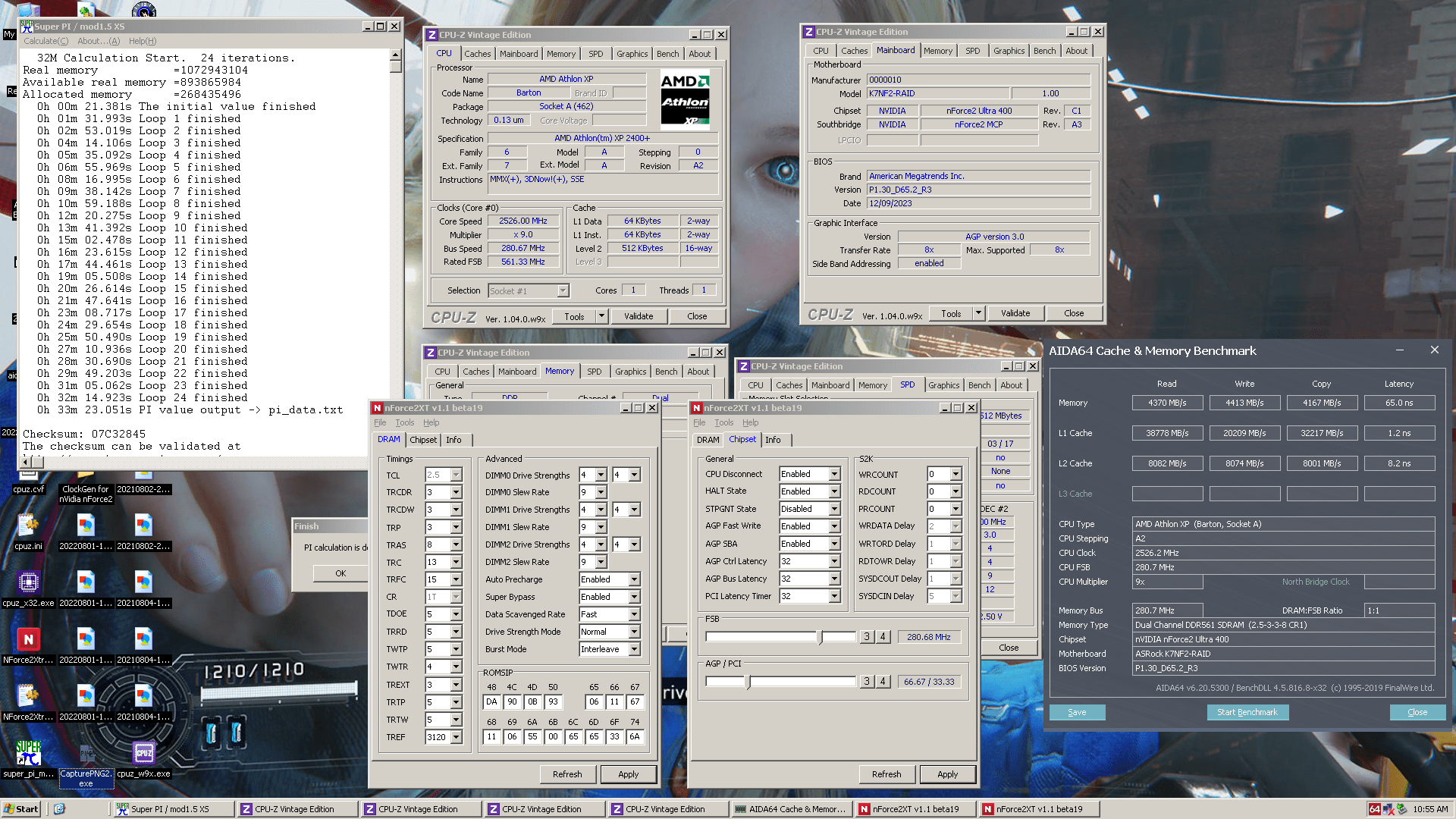Click the ROMSIP field containing DA

(x=491, y=701)
